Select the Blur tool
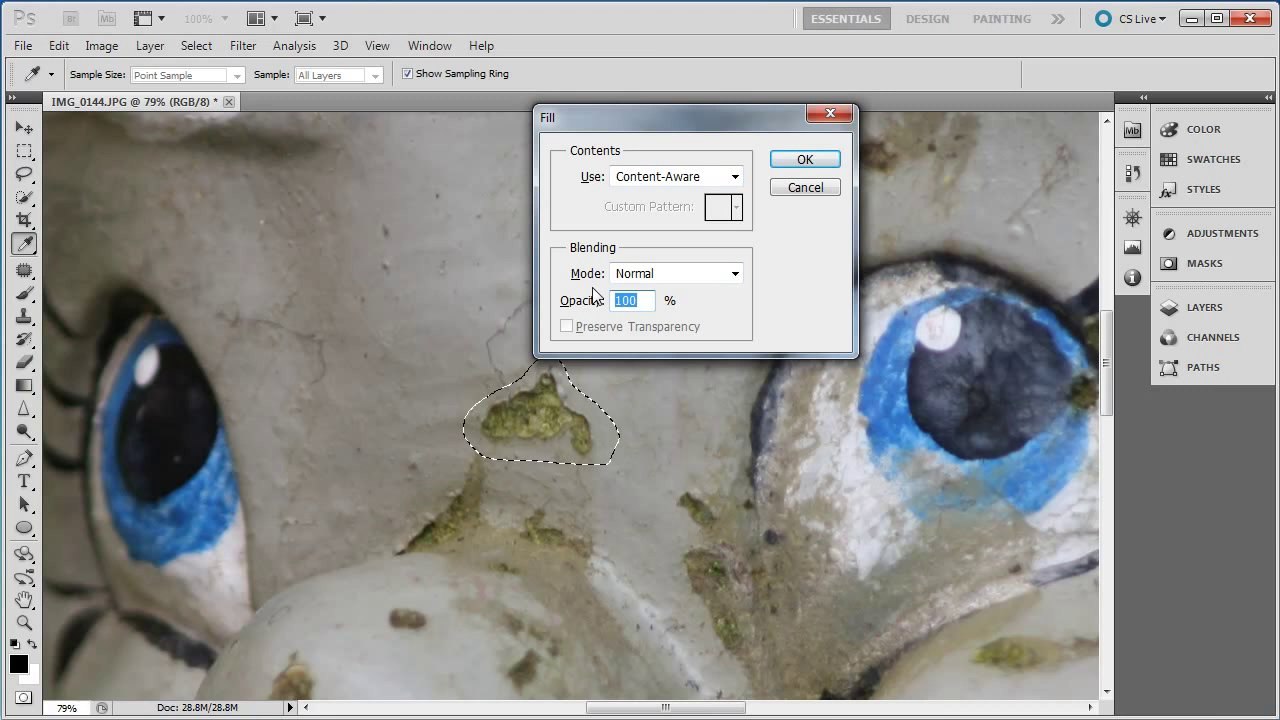The height and width of the screenshot is (720, 1280). 24,408
